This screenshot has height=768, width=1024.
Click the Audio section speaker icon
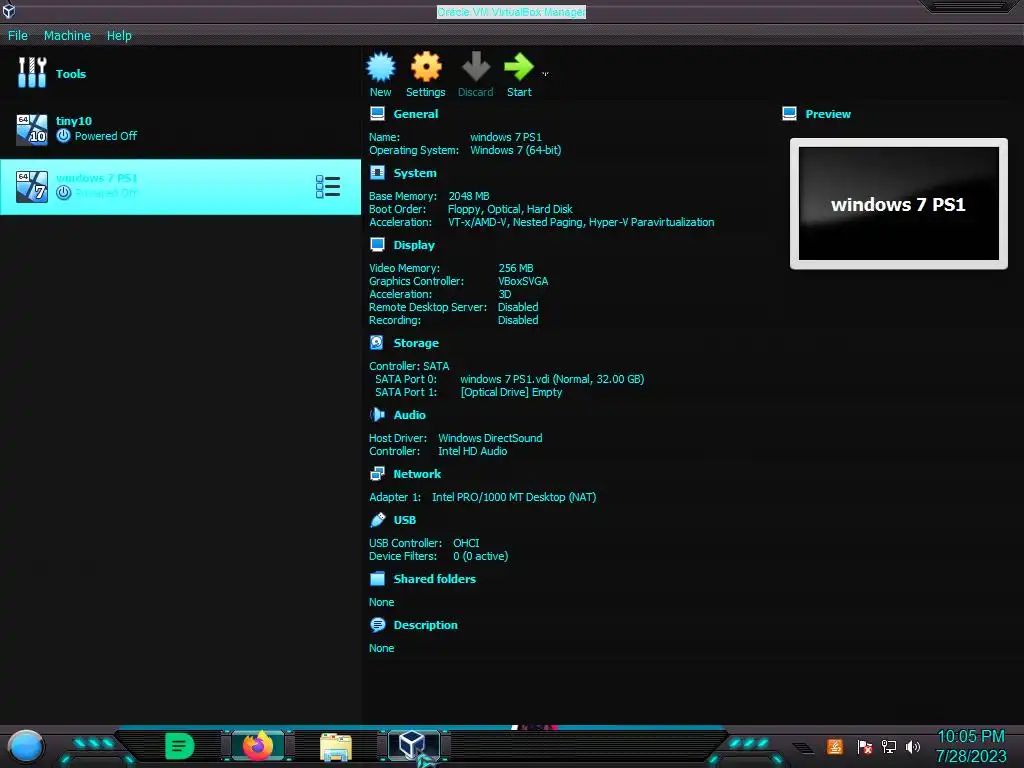click(x=377, y=415)
